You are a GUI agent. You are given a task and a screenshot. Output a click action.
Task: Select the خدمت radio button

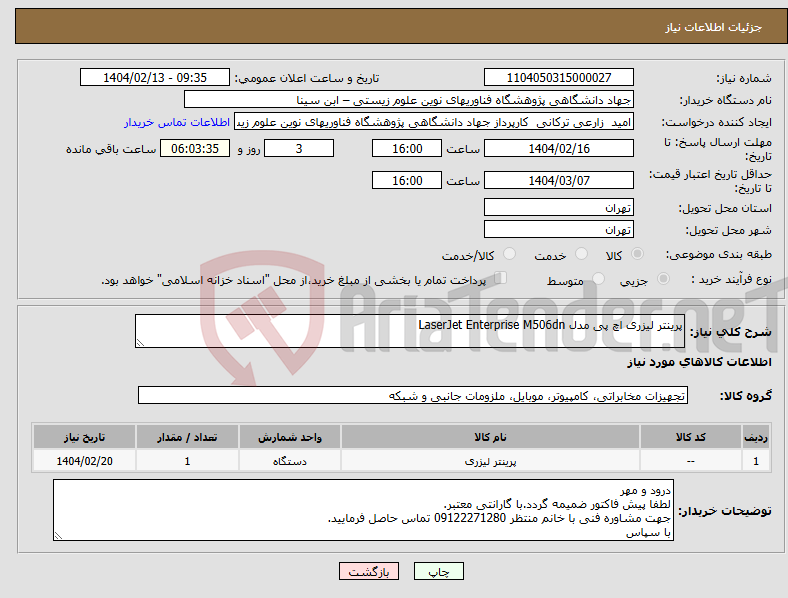point(581,254)
